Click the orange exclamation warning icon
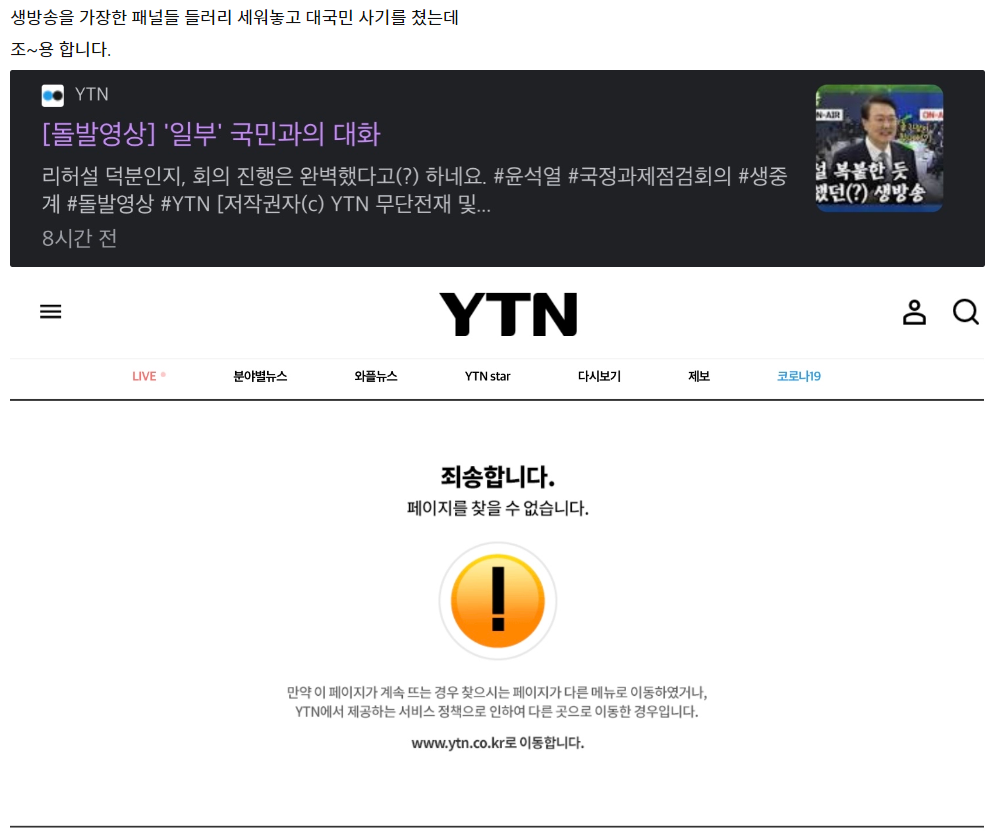Image resolution: width=994 pixels, height=839 pixels. [x=498, y=600]
